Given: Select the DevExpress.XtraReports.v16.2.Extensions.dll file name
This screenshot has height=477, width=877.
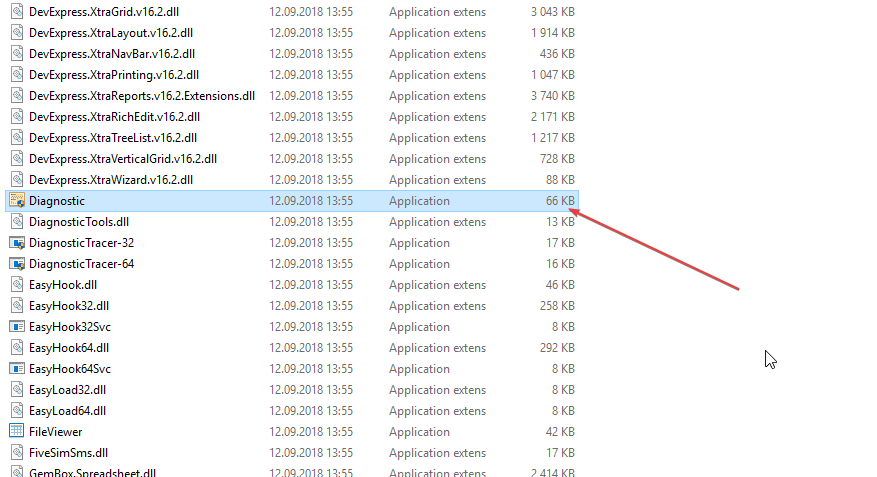Looking at the screenshot, I should [x=142, y=96].
